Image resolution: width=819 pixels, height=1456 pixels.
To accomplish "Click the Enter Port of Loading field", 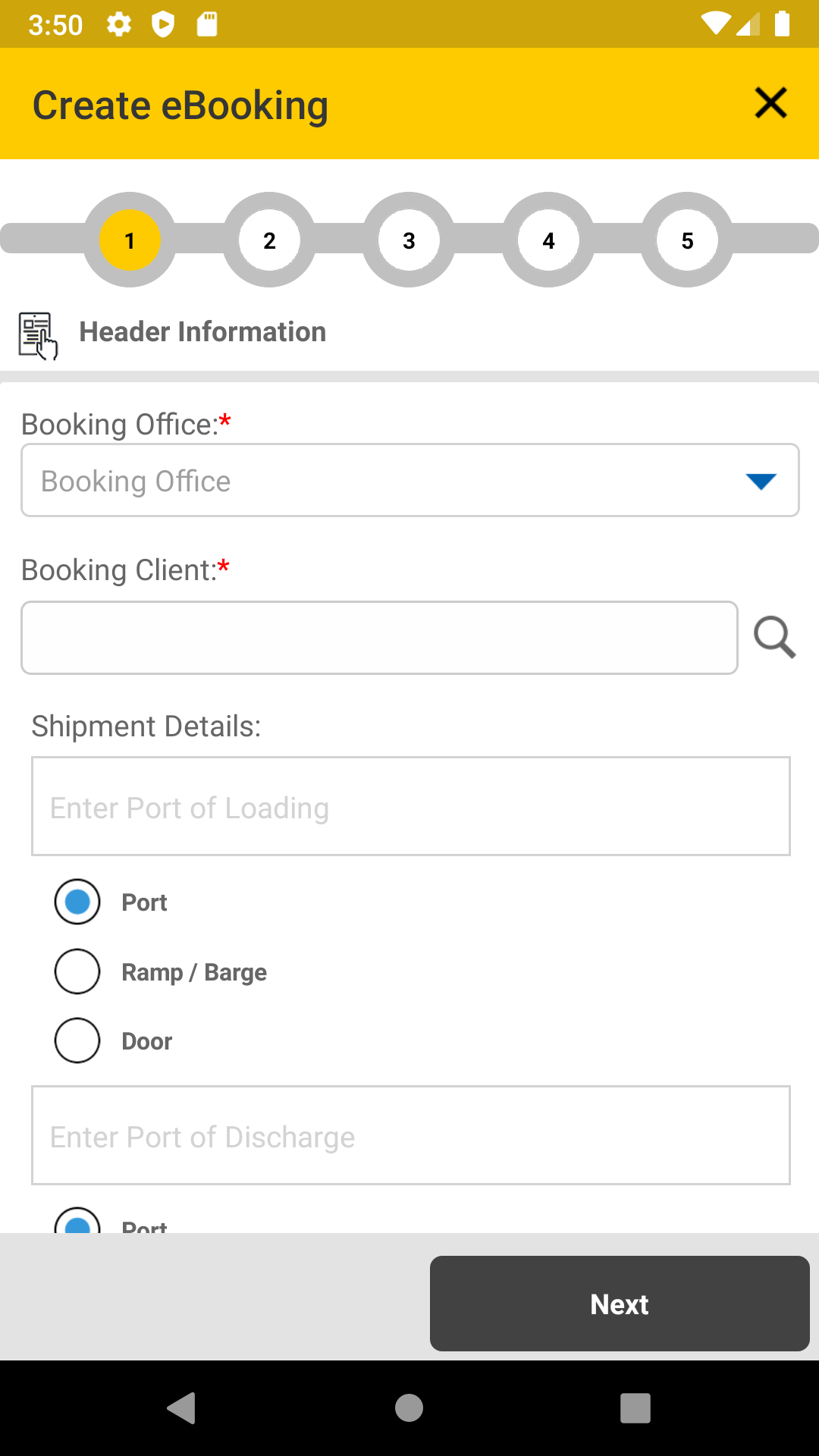I will point(411,806).
